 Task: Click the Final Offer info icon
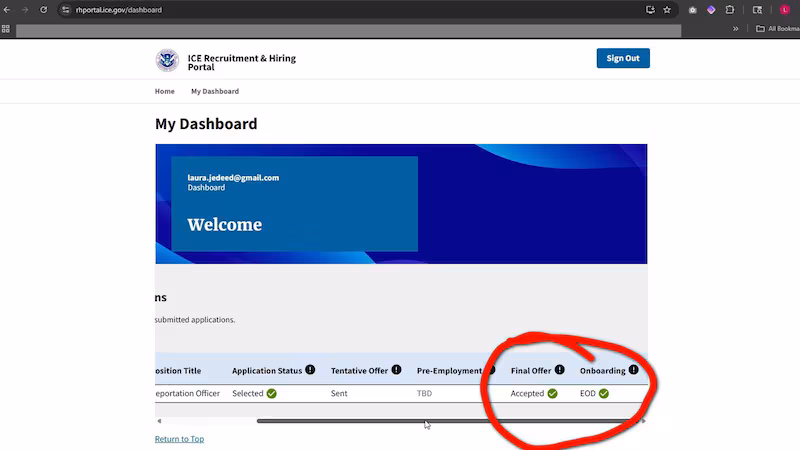pos(560,370)
